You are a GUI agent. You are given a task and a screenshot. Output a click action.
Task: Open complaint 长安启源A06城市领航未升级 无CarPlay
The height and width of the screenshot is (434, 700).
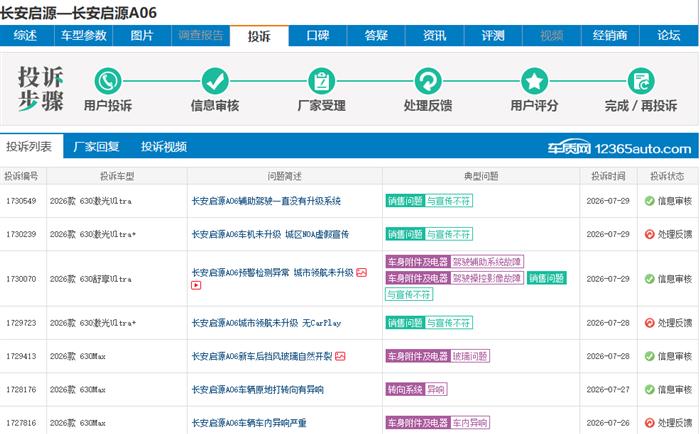click(x=266, y=322)
